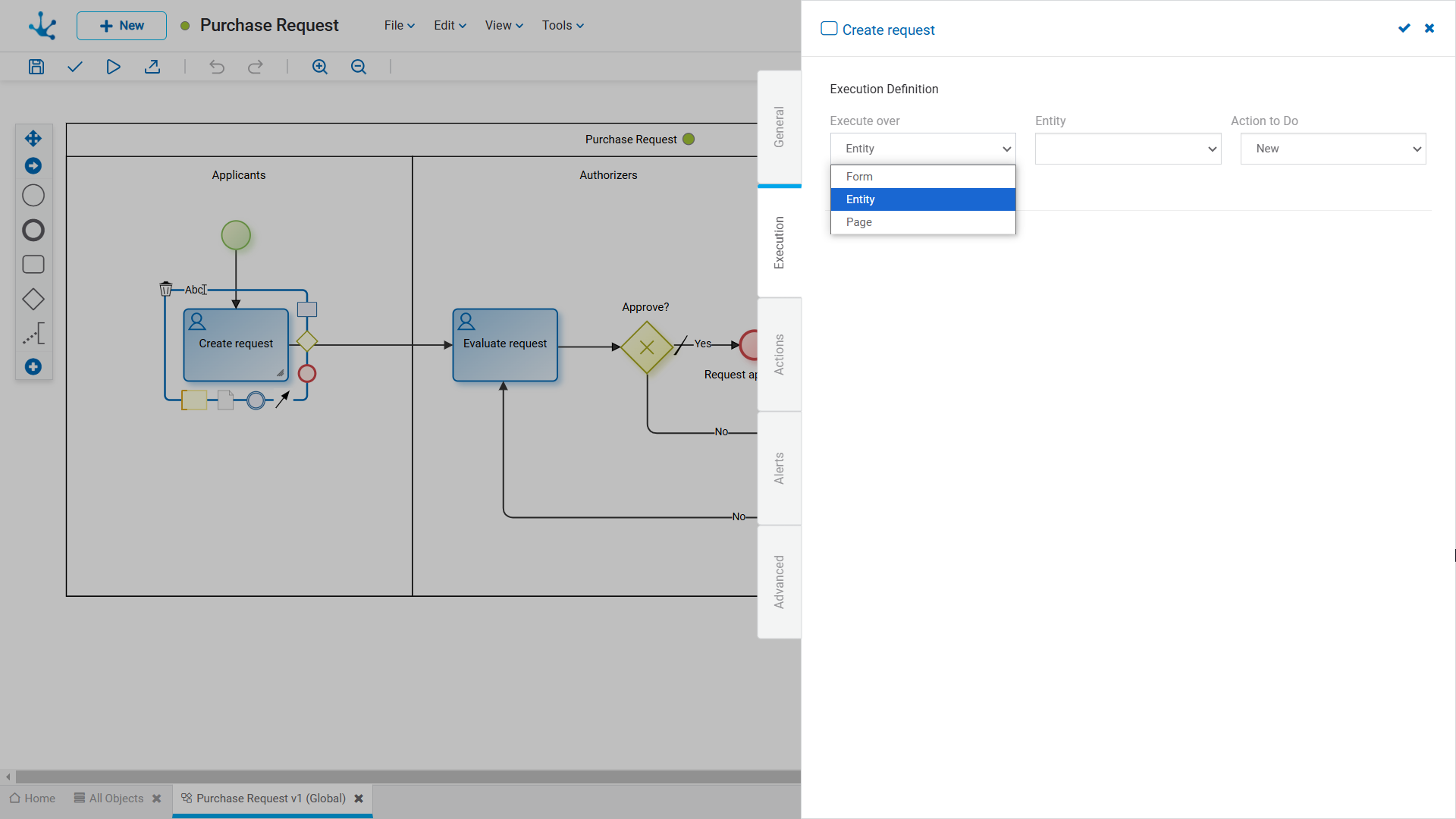
Task: Click the save diagram icon
Action: pos(36,67)
